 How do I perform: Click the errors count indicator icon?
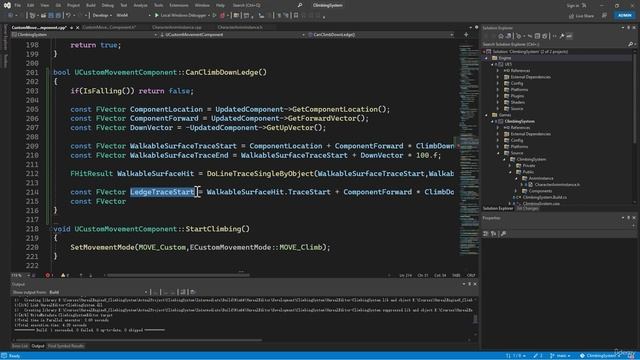pos(49,276)
